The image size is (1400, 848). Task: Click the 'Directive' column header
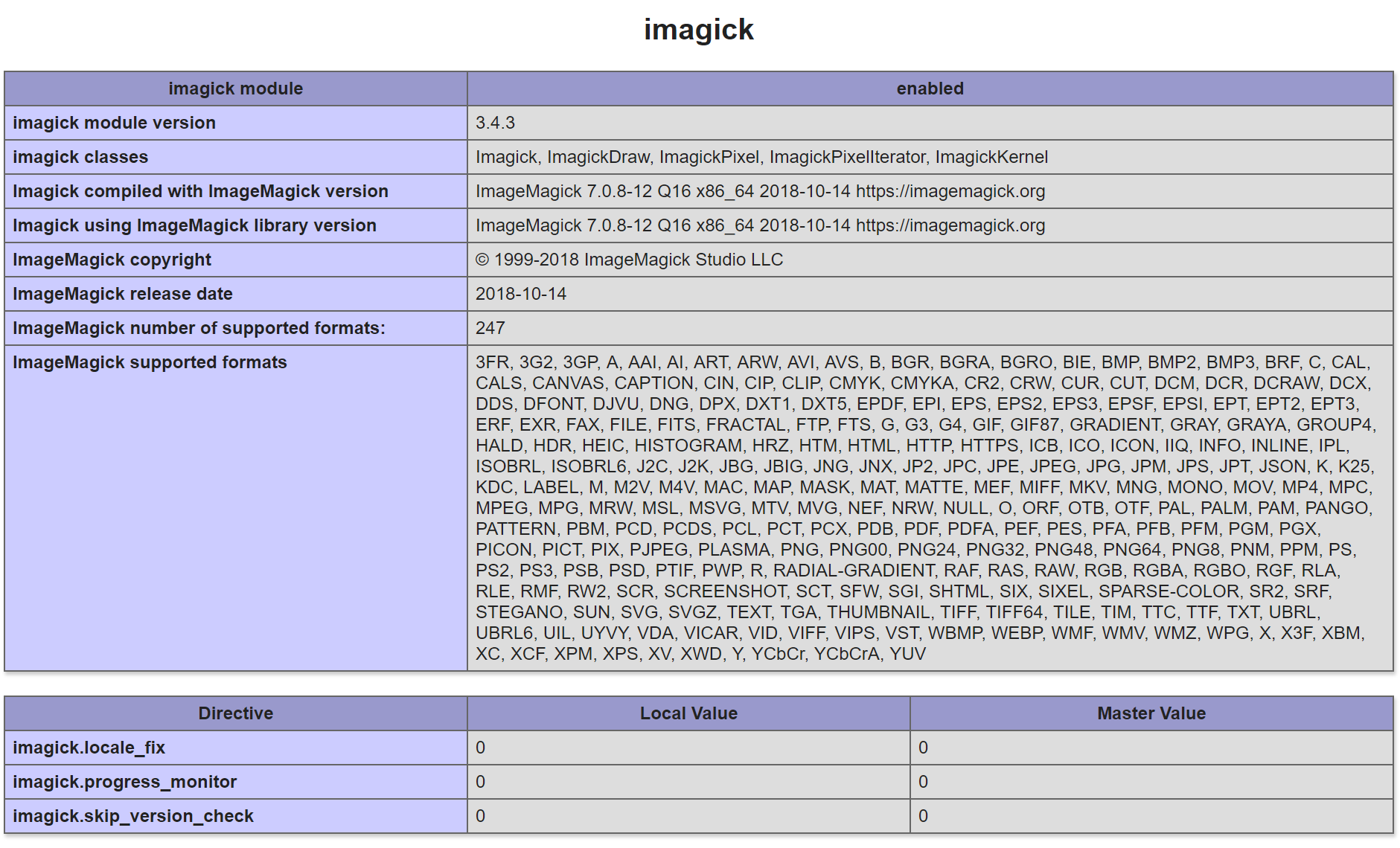click(x=236, y=713)
